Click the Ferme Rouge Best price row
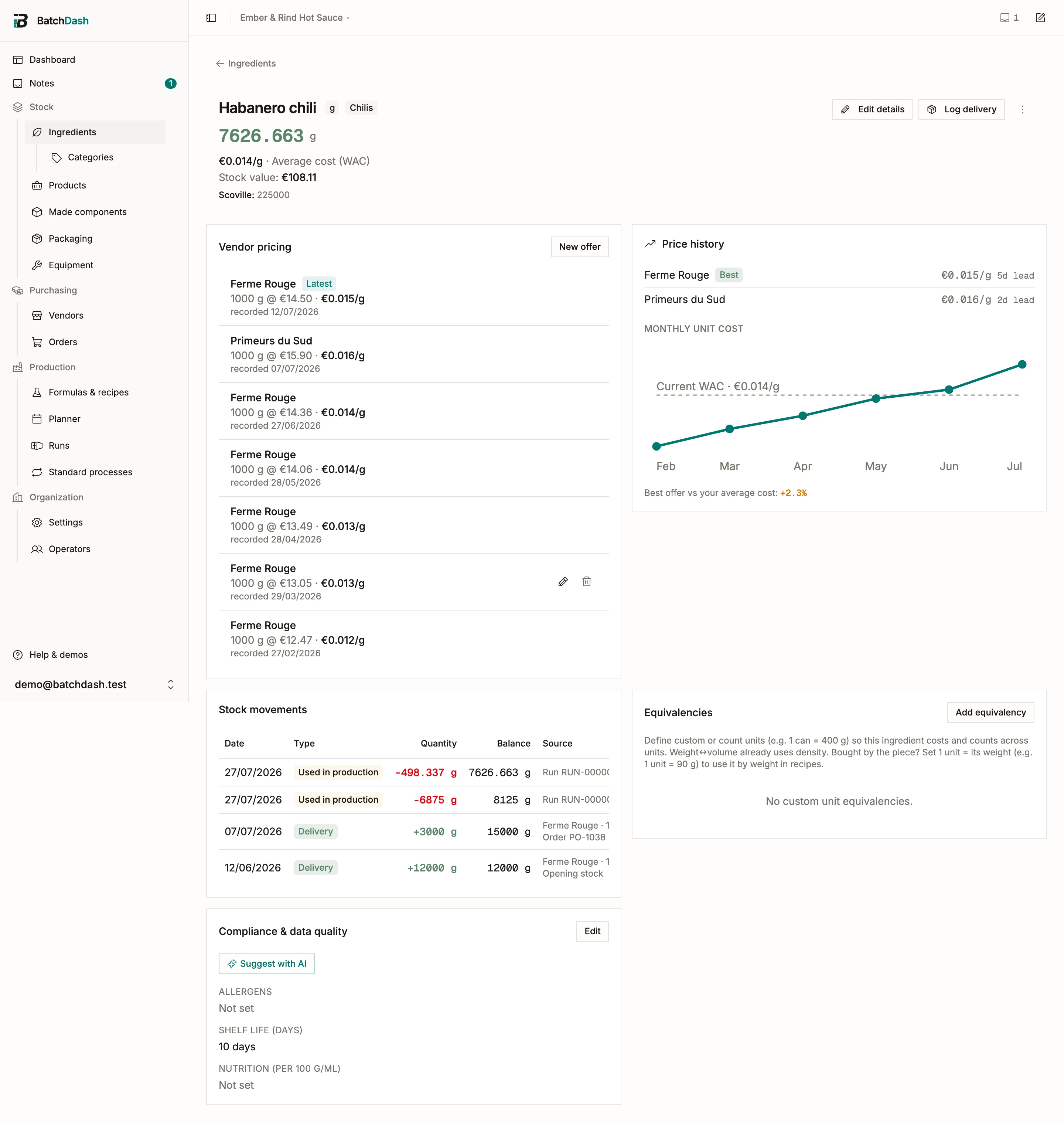 [x=839, y=275]
